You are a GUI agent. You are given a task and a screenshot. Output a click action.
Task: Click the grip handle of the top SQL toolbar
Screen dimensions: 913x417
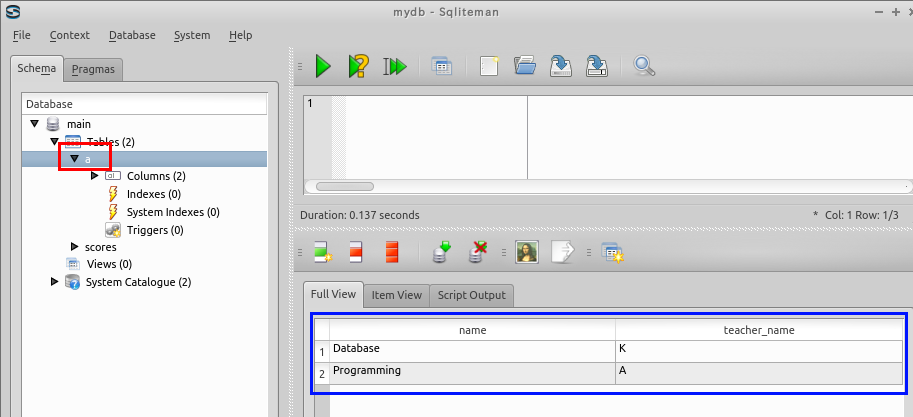tap(300, 66)
